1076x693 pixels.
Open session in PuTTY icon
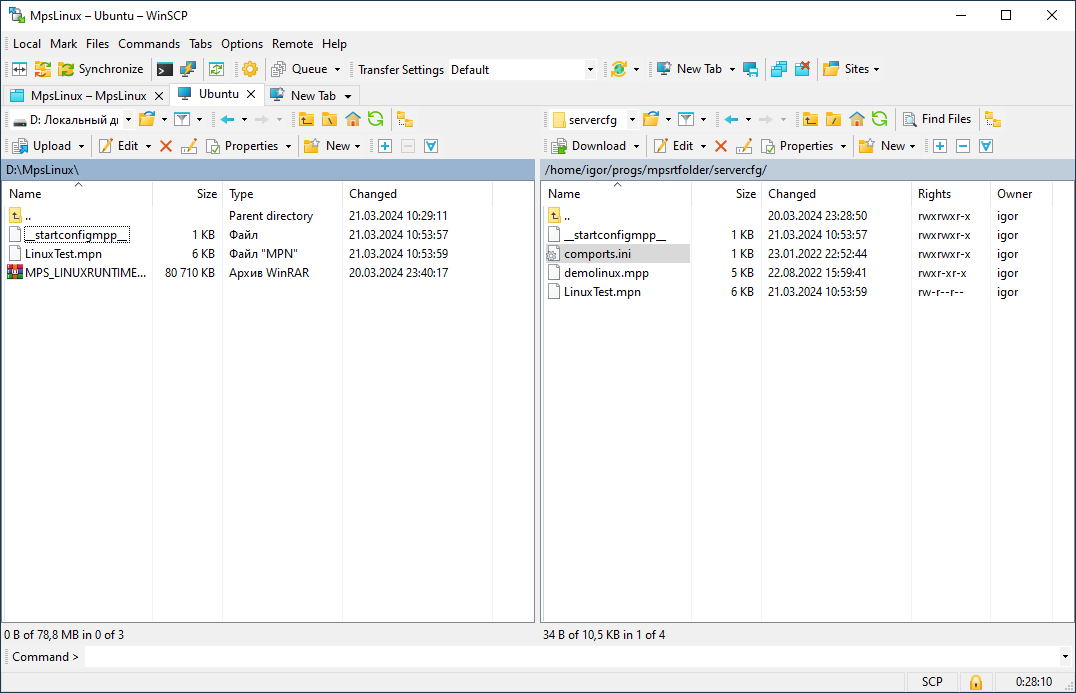point(188,69)
